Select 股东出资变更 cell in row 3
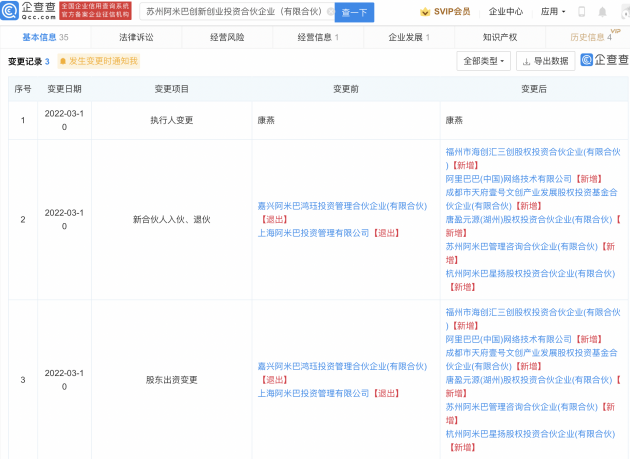The width and height of the screenshot is (630, 459). click(x=172, y=380)
